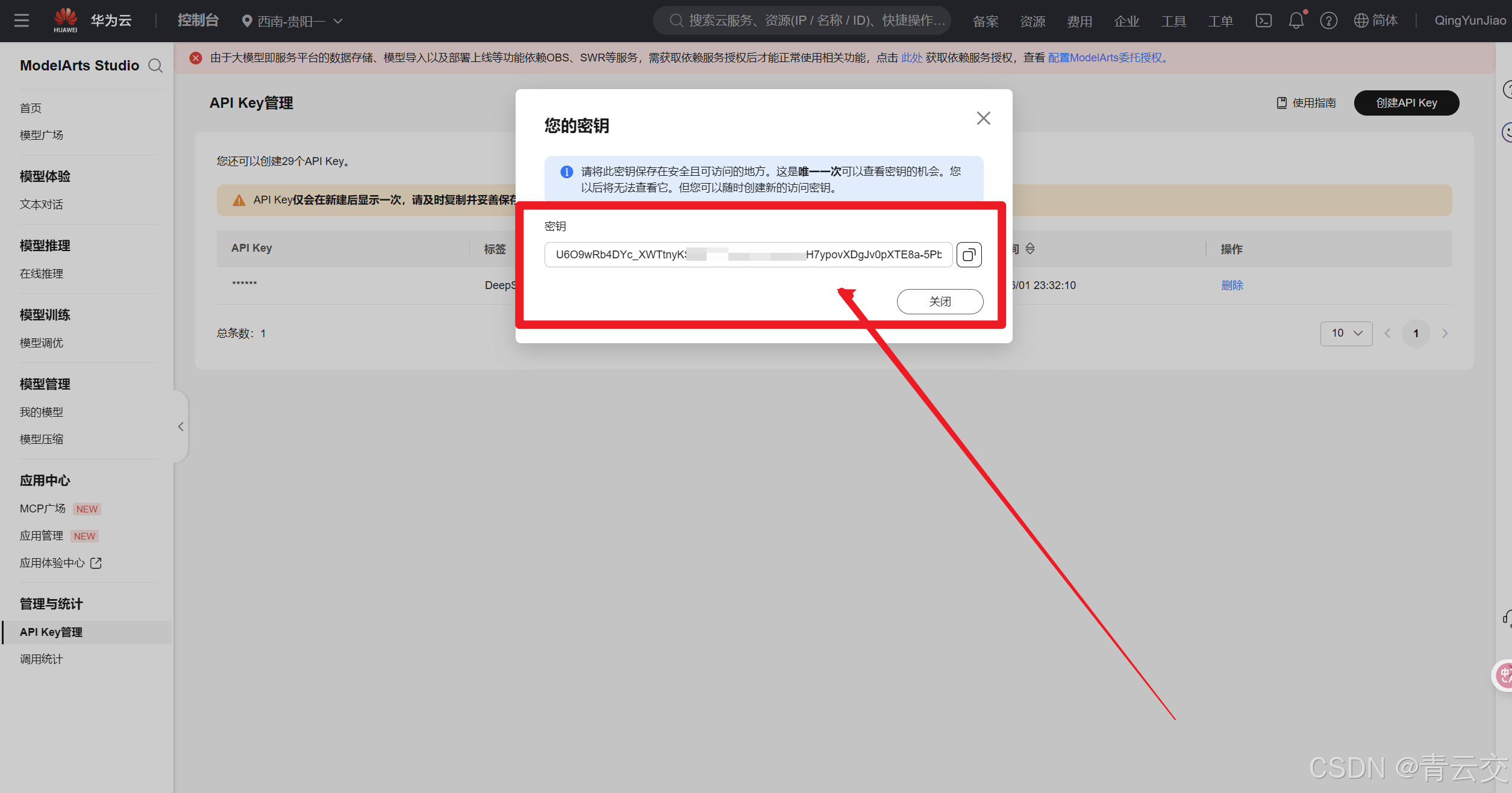Click the 此处 authorization link
Screen dimensions: 1512x793
click(x=911, y=58)
